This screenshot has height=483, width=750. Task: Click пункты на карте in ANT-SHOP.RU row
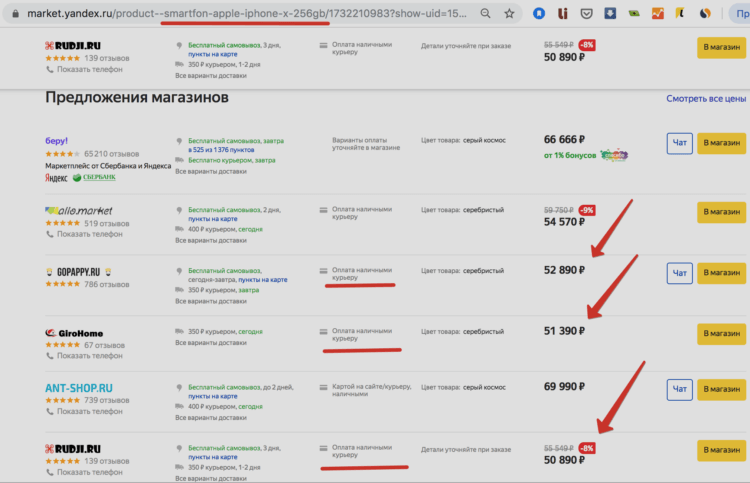click(213, 396)
